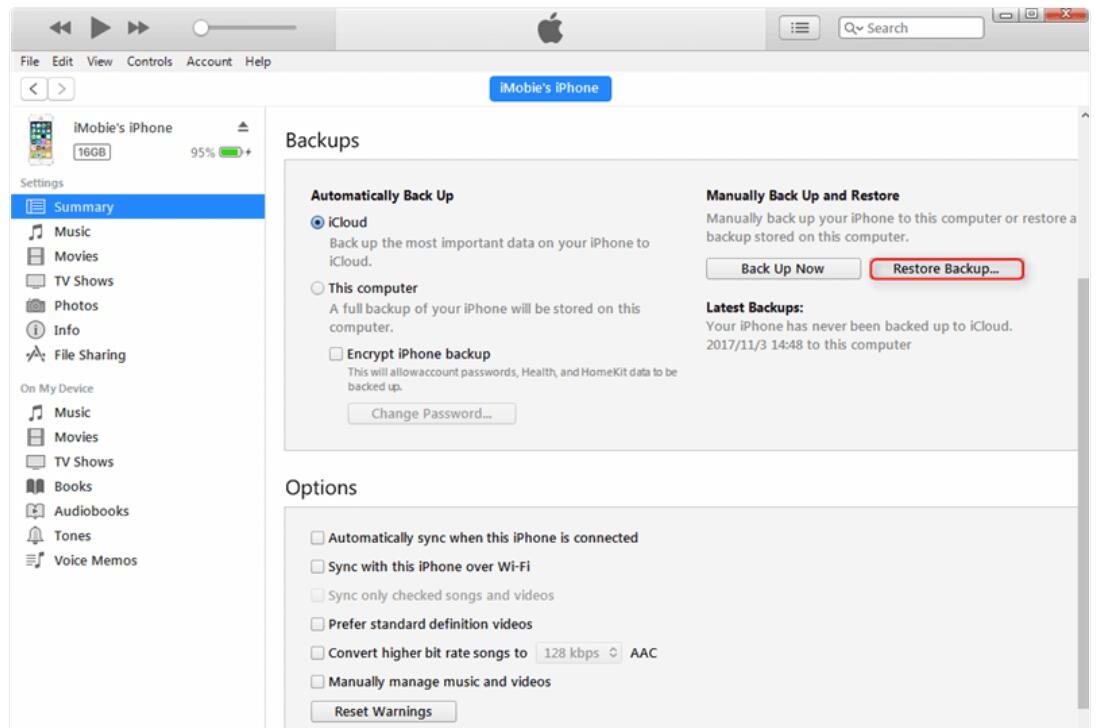Click the vertical scrollbar thumb
The image size is (1106, 728).
tap(1083, 492)
